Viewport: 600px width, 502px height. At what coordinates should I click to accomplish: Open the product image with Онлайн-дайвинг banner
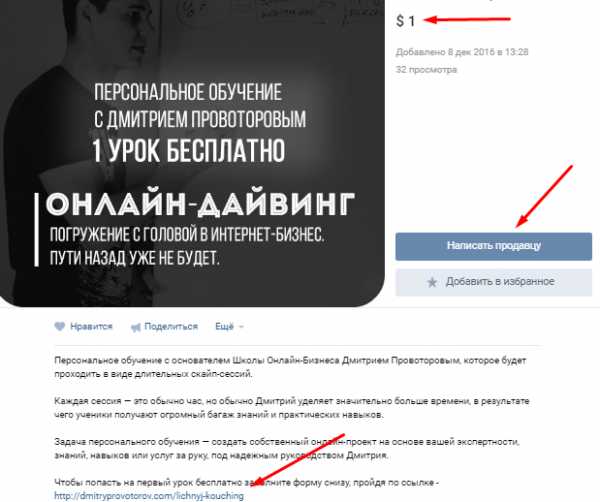point(192,153)
